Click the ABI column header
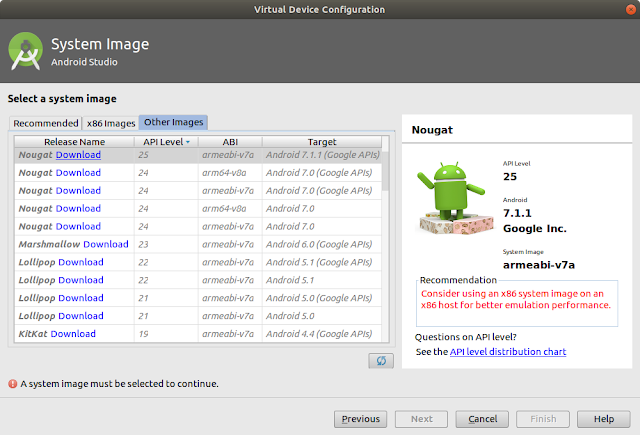The height and width of the screenshot is (435, 640). coord(230,142)
